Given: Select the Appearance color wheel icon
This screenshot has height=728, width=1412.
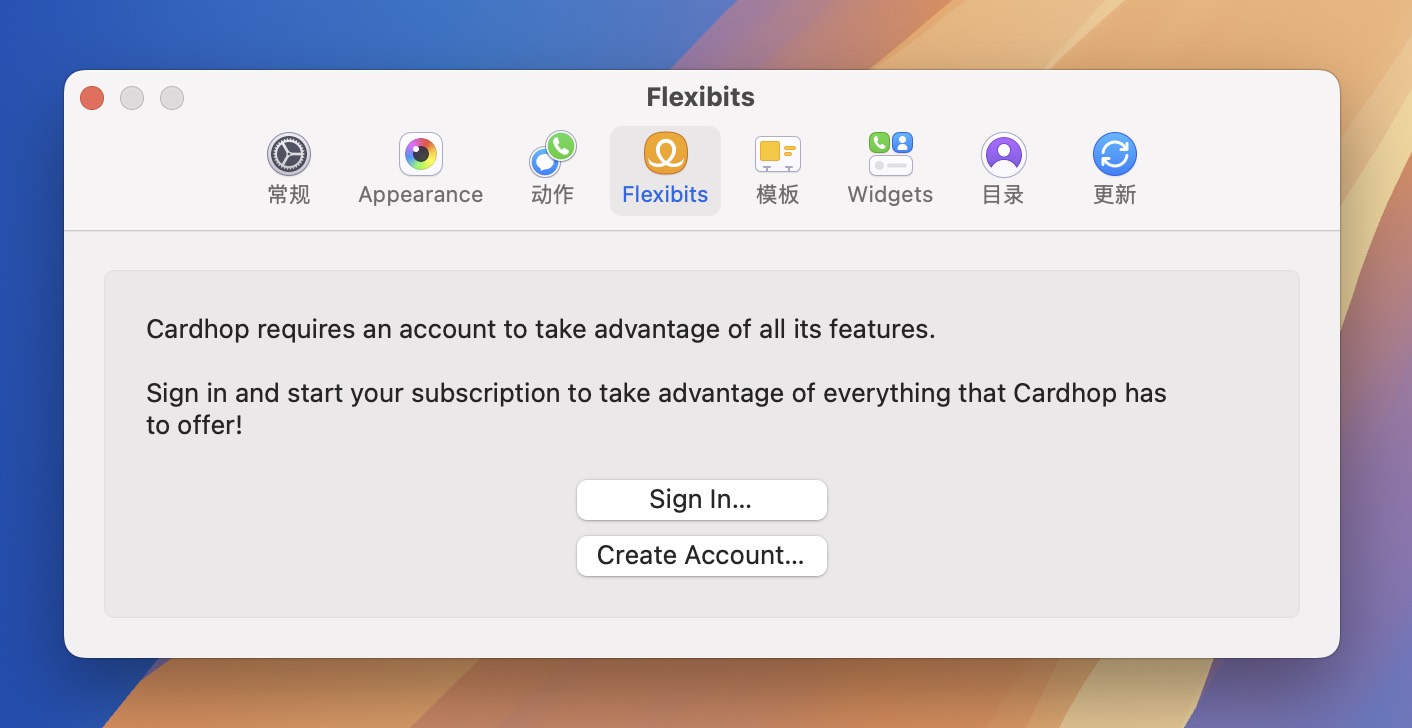Looking at the screenshot, I should click(419, 154).
